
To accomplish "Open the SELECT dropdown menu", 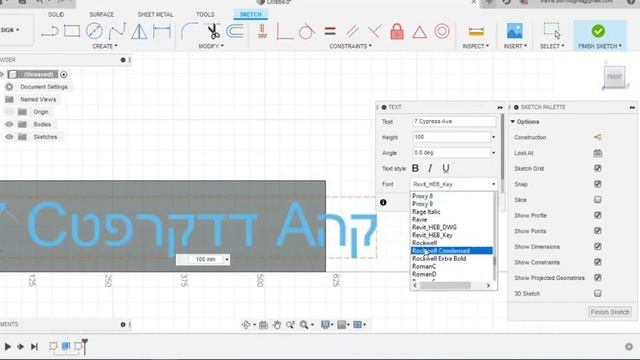I will click(552, 46).
